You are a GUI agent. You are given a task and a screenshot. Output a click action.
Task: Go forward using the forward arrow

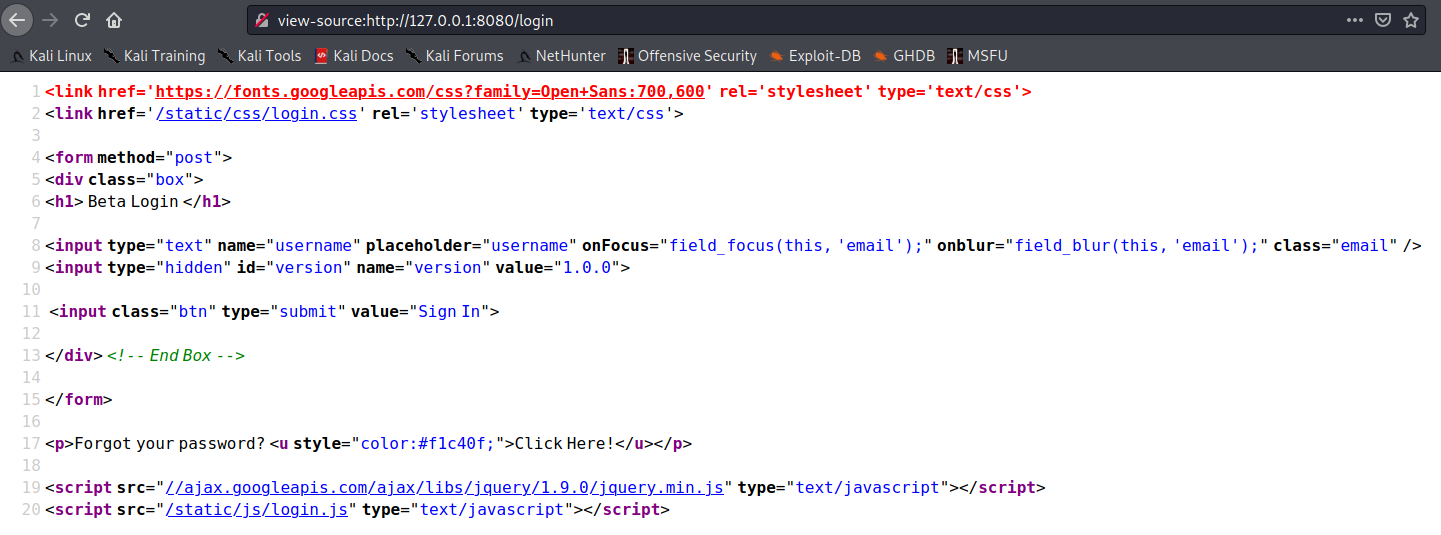(50, 19)
